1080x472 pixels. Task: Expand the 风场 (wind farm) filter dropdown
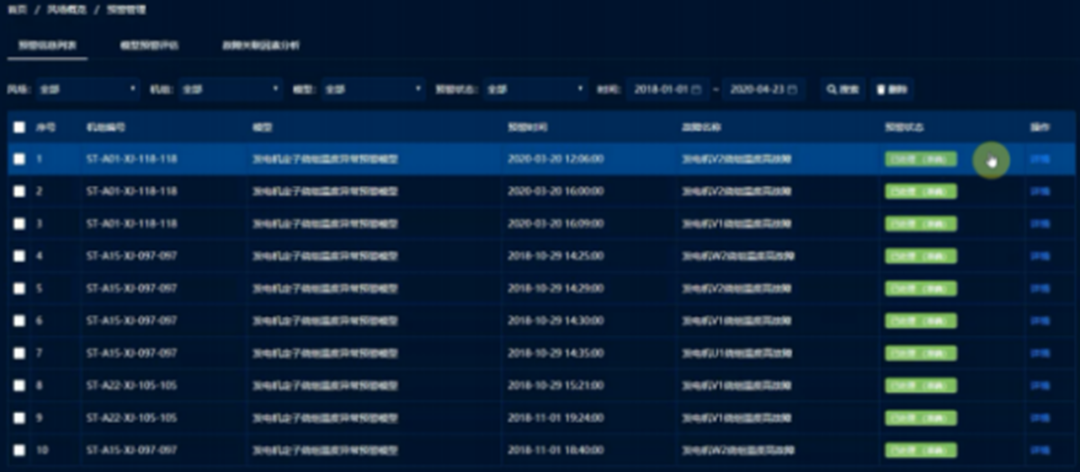(x=88, y=90)
